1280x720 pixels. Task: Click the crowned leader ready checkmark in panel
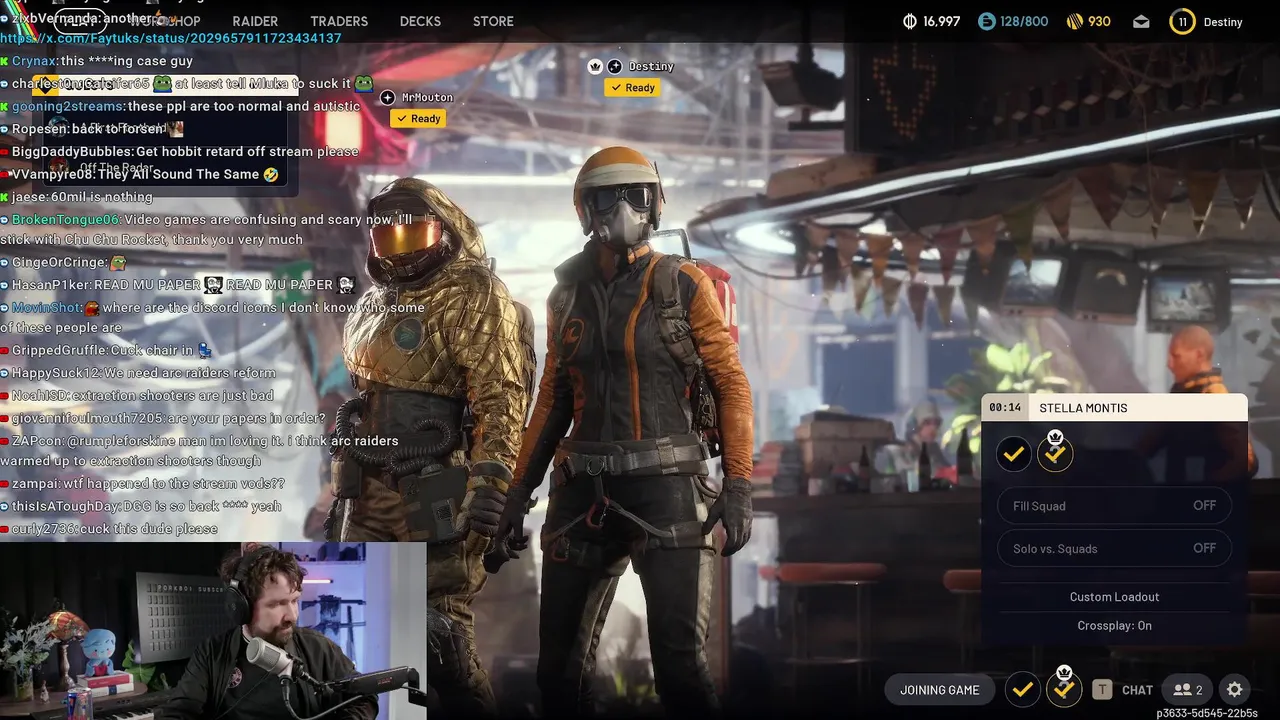coord(1055,453)
